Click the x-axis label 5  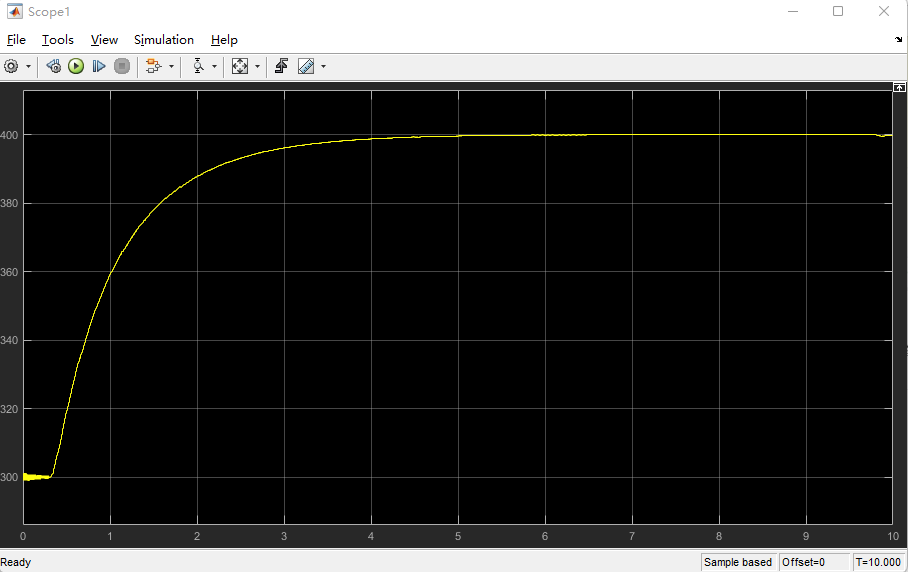(x=458, y=537)
